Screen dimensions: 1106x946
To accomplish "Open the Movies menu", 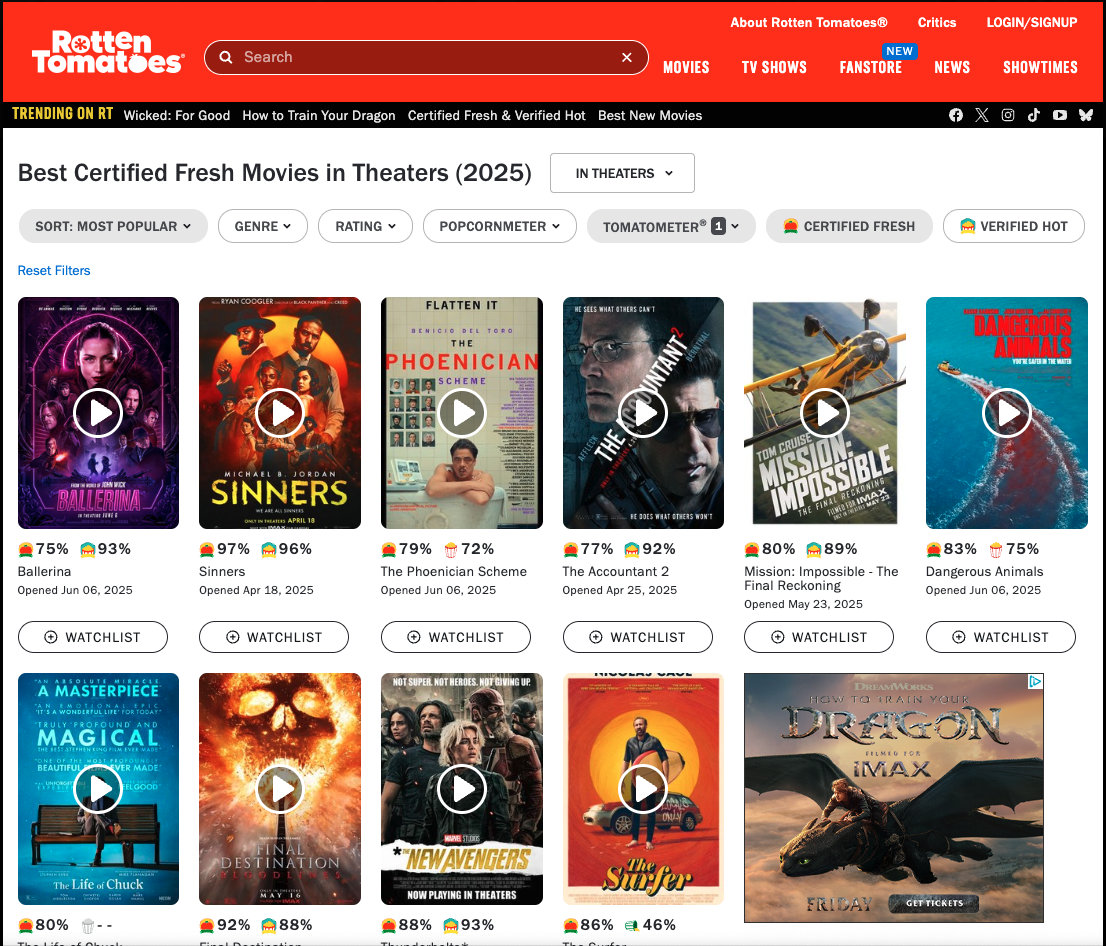I will [x=686, y=68].
